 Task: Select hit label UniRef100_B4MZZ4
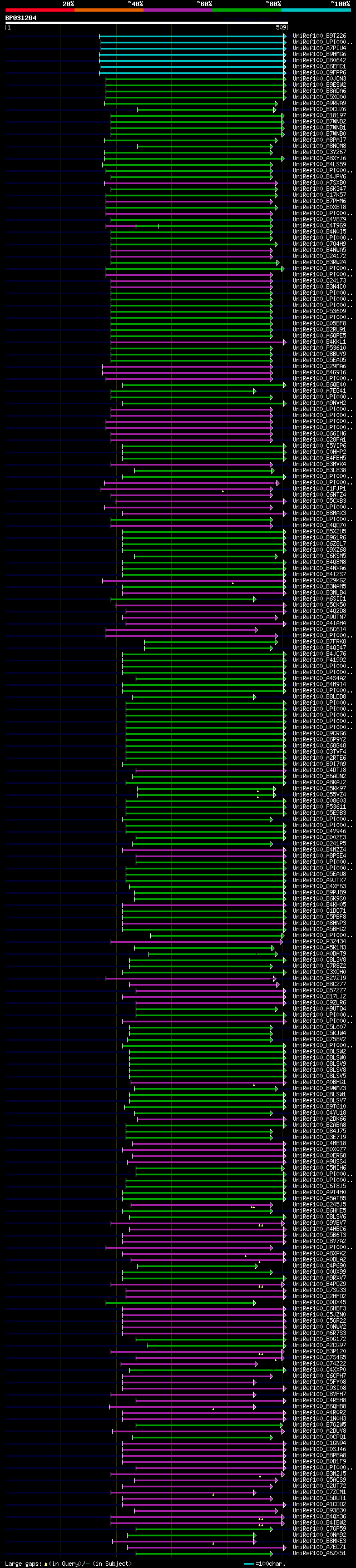(319, 850)
